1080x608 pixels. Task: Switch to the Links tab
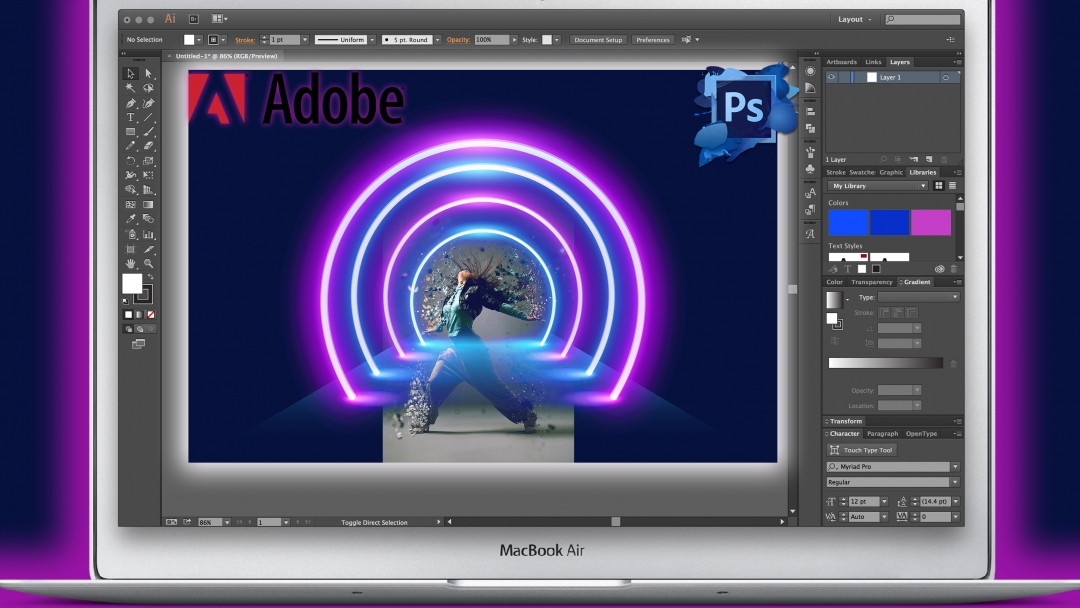click(873, 62)
